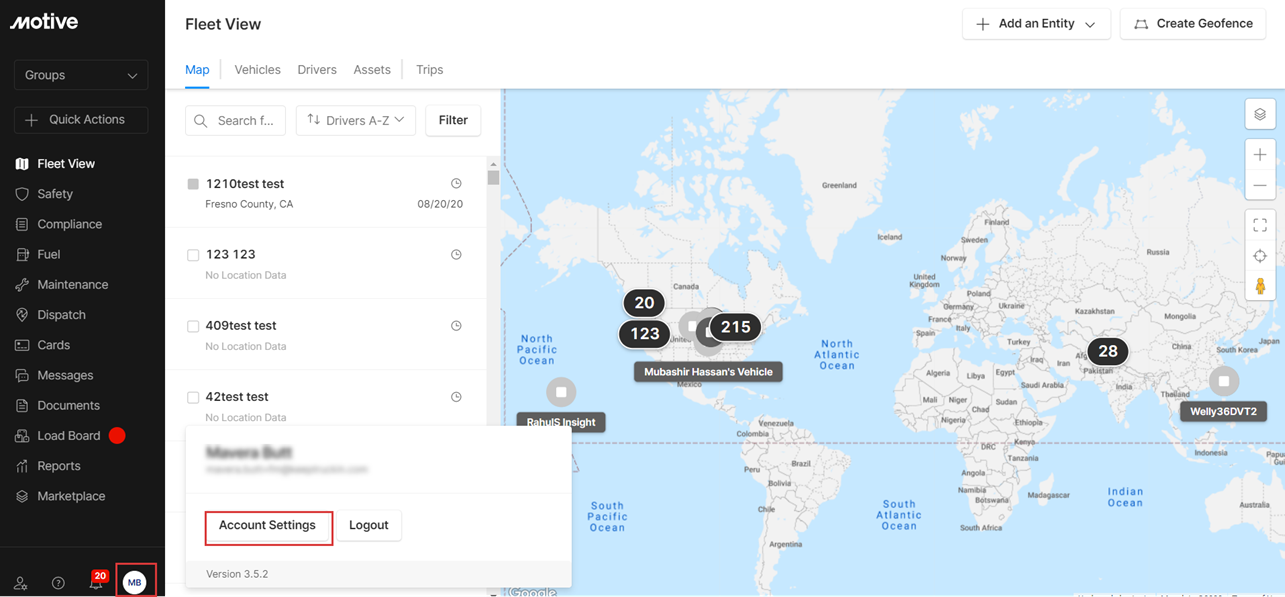Click the 08/20/20 date text
The height and width of the screenshot is (597, 1285).
[440, 204]
